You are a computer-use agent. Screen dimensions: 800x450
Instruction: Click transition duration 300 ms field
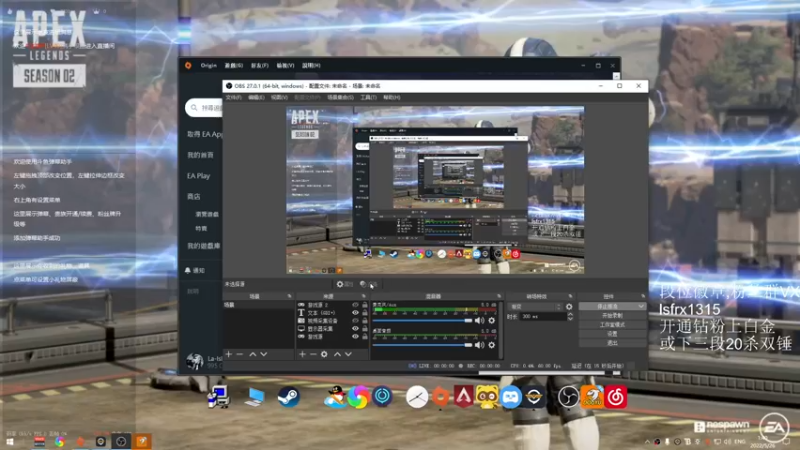pos(543,317)
